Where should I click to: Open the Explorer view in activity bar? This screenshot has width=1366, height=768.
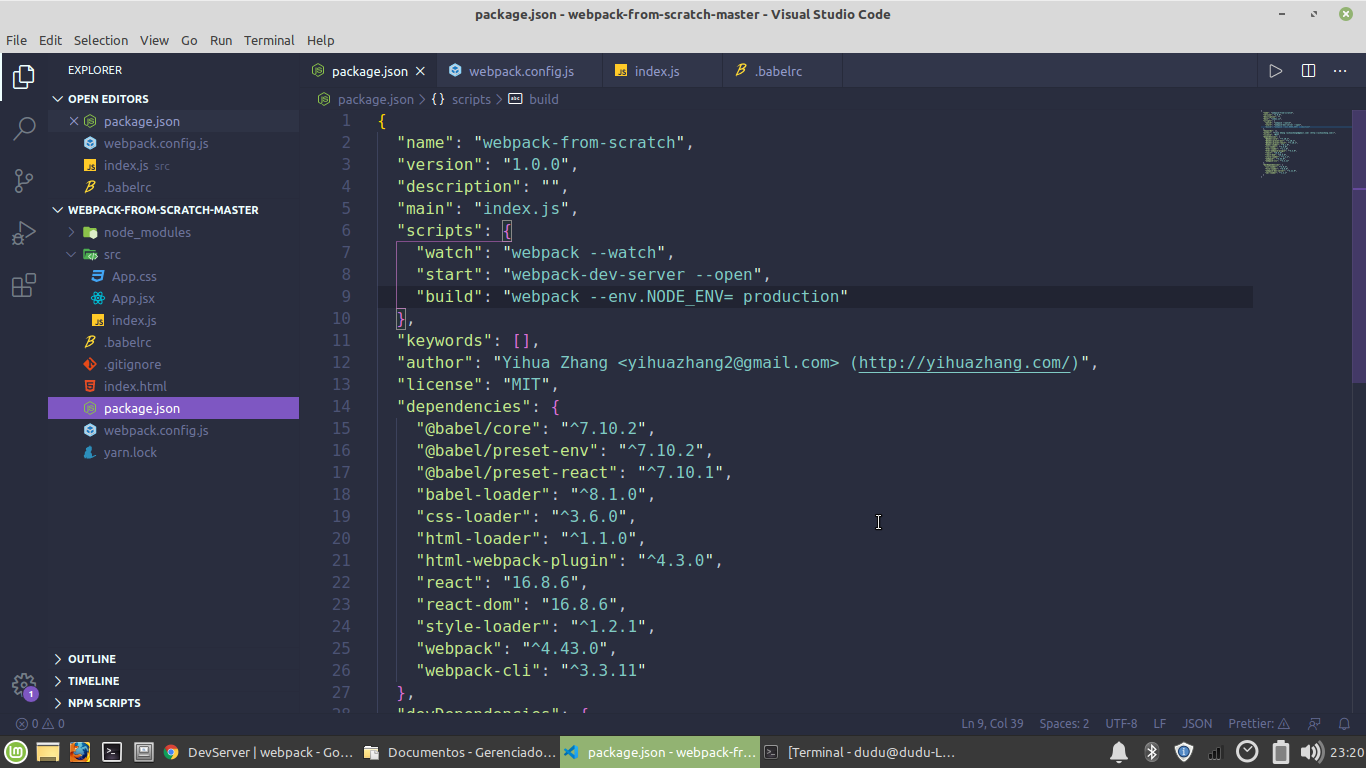[x=24, y=77]
